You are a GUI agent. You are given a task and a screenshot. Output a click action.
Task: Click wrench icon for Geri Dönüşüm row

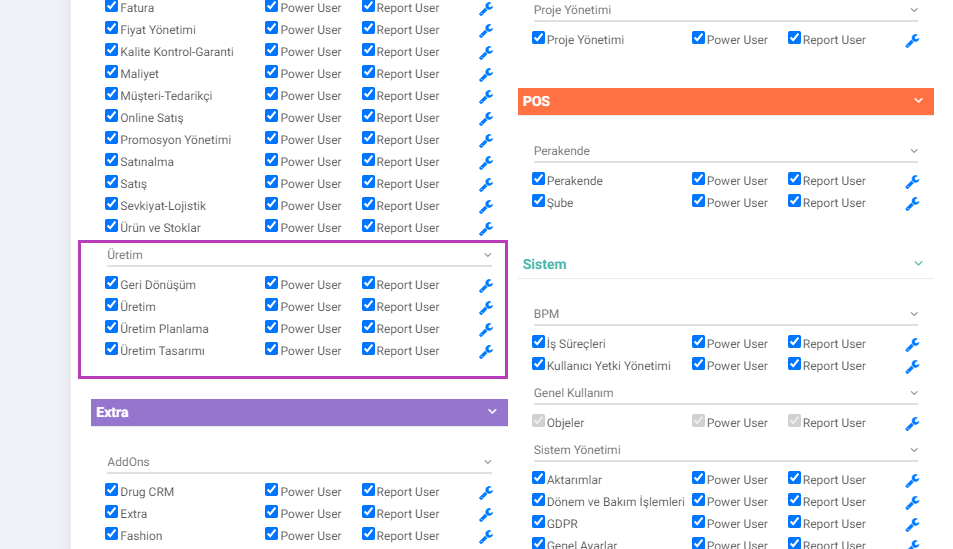(486, 285)
